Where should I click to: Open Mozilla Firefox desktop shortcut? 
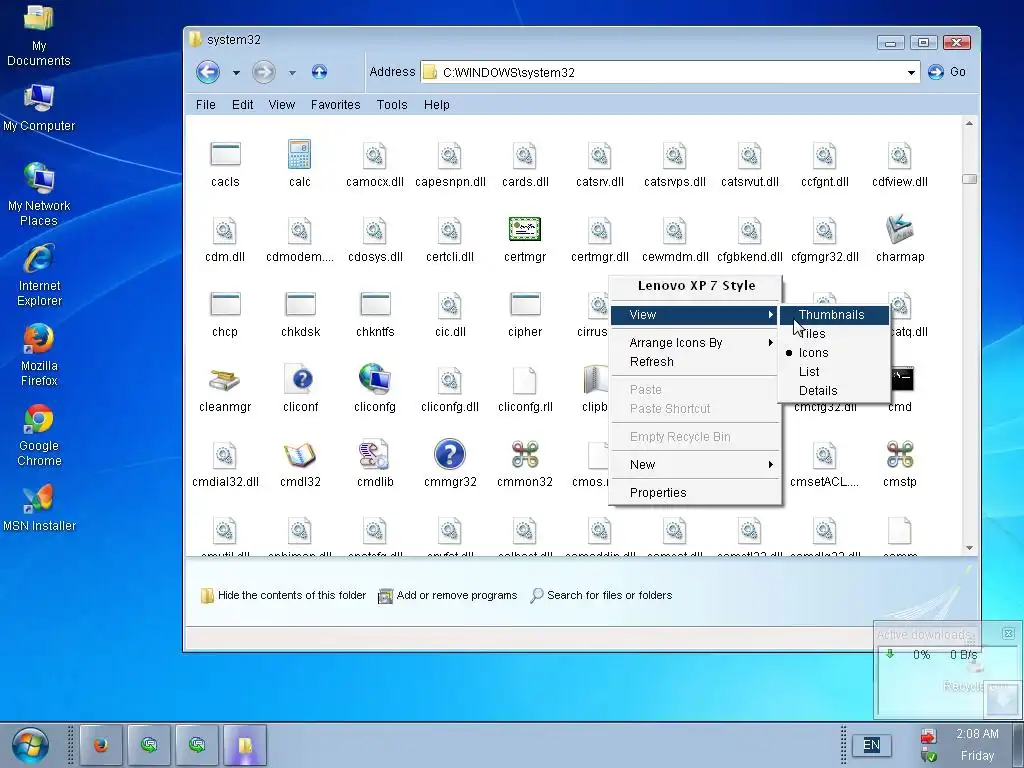(39, 355)
